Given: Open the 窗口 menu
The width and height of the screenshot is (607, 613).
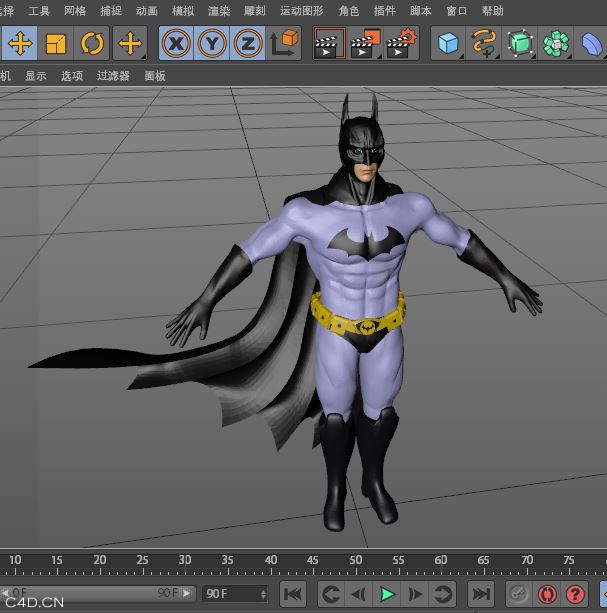Looking at the screenshot, I should 457,11.
